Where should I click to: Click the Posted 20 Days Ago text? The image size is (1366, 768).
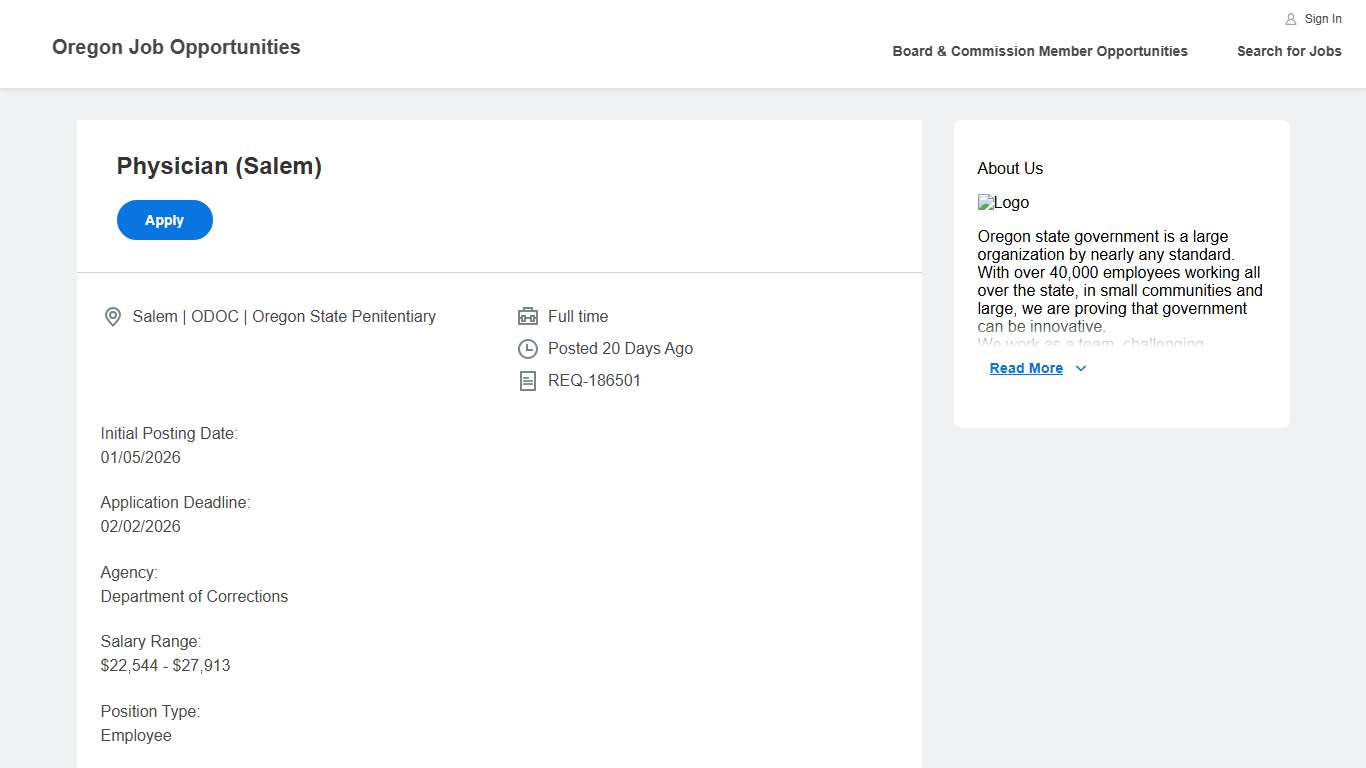pyautogui.click(x=620, y=349)
